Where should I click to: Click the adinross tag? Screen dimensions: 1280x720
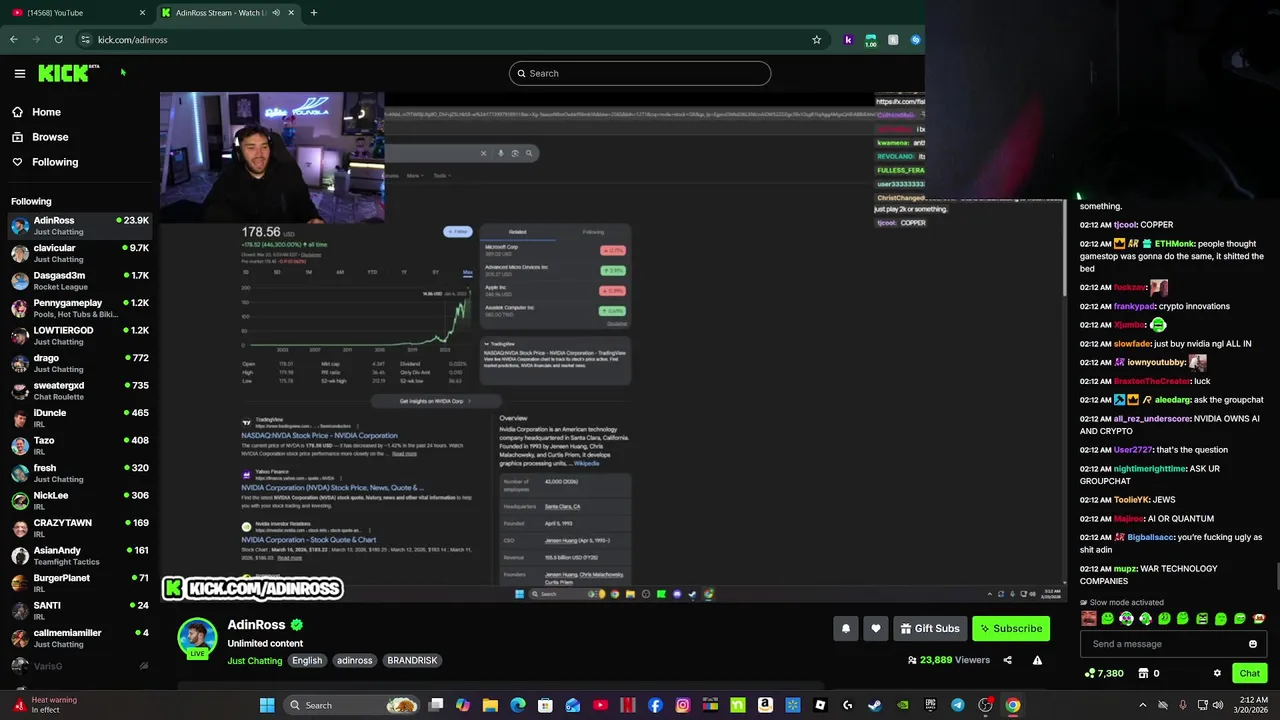tap(354, 661)
